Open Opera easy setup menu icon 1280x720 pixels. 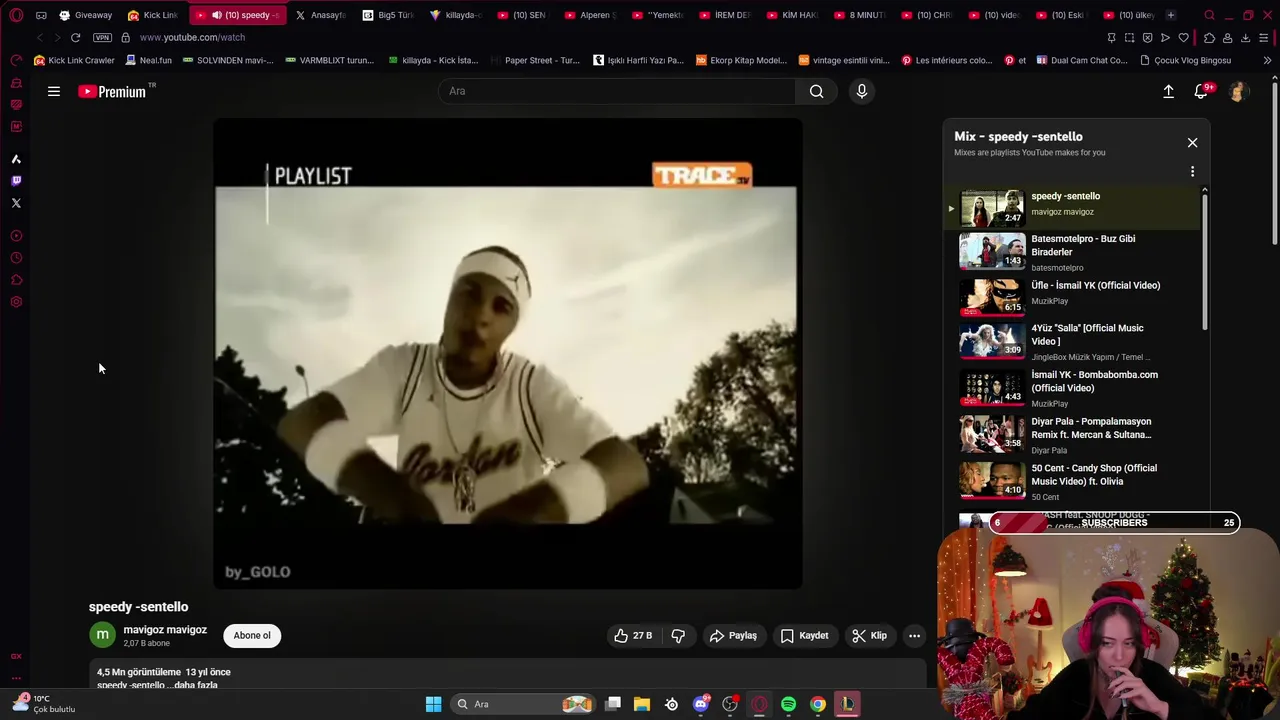(x=1264, y=38)
